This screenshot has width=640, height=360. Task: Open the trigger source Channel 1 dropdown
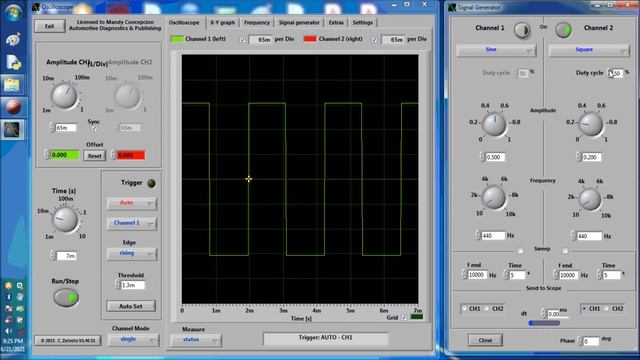tap(131, 223)
